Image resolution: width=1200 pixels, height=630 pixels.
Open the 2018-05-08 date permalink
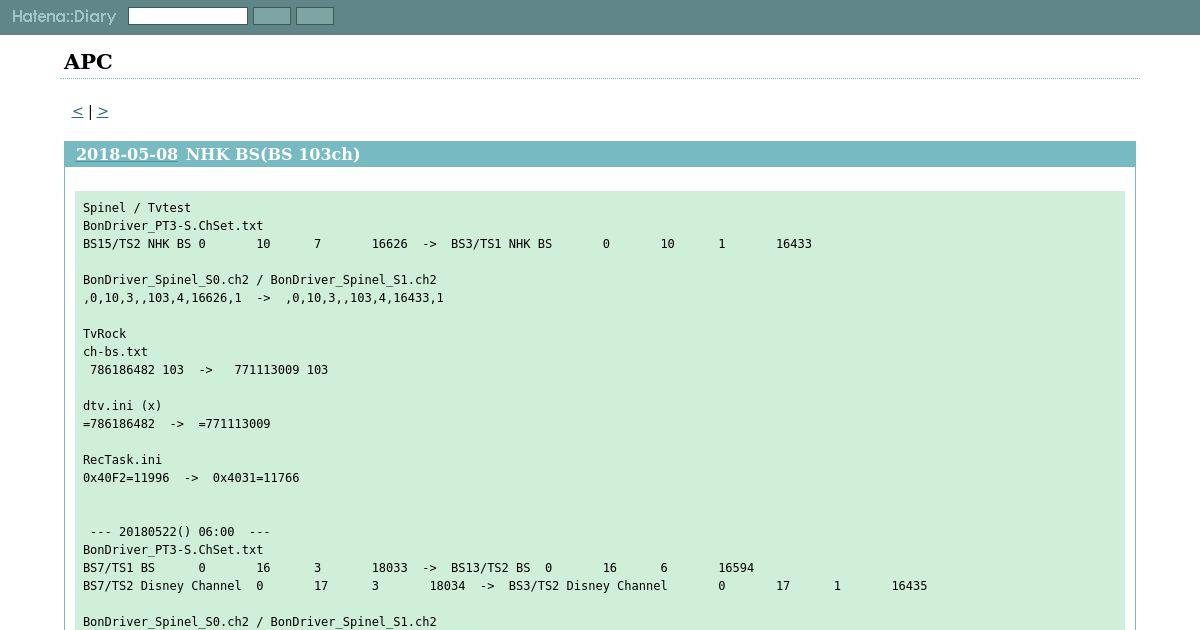(127, 154)
